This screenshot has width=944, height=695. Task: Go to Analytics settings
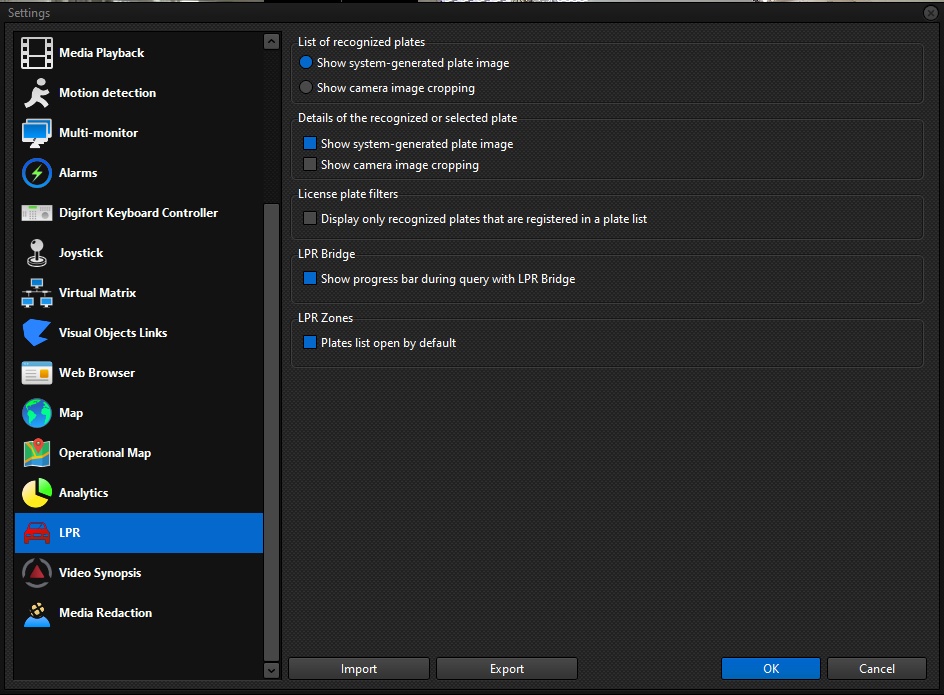(139, 493)
